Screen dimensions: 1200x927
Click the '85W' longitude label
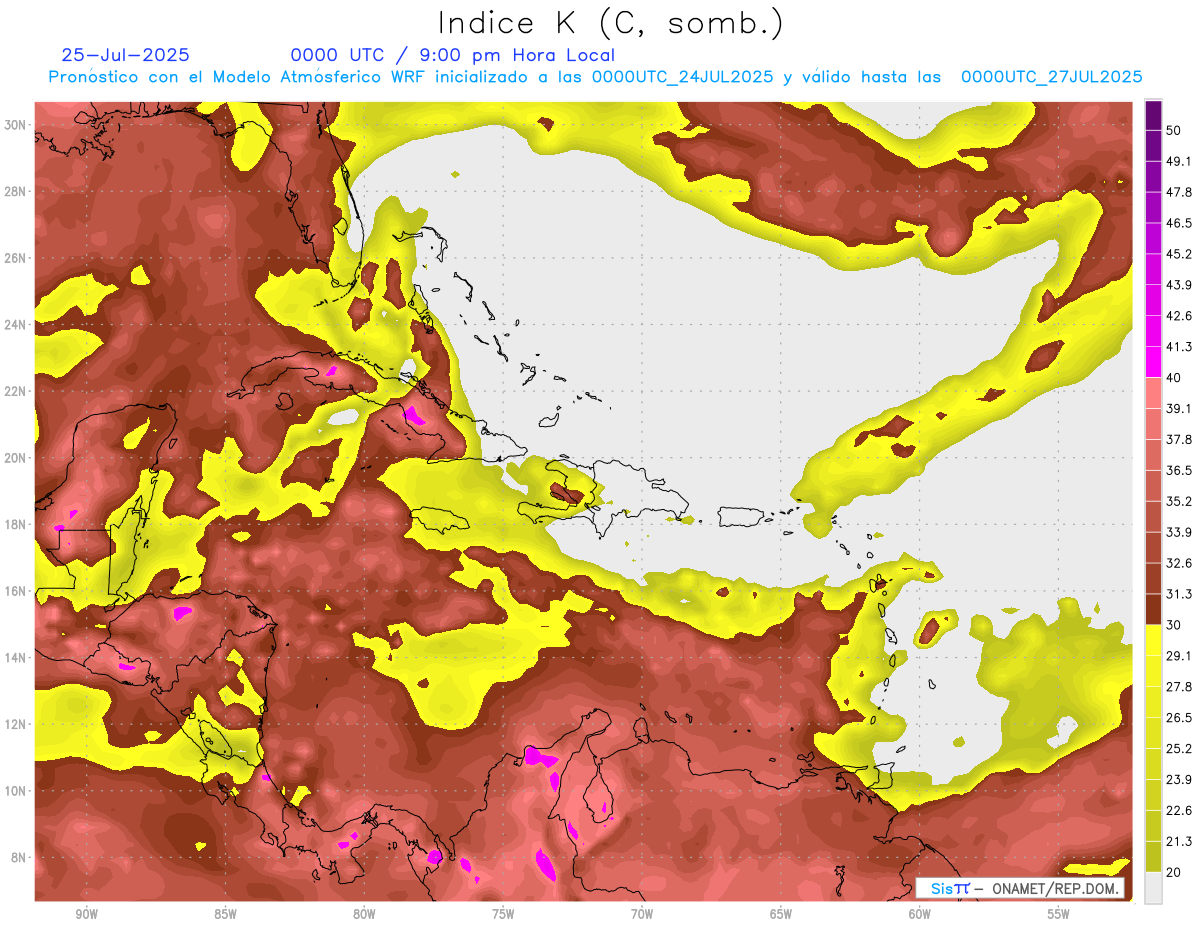pyautogui.click(x=225, y=914)
